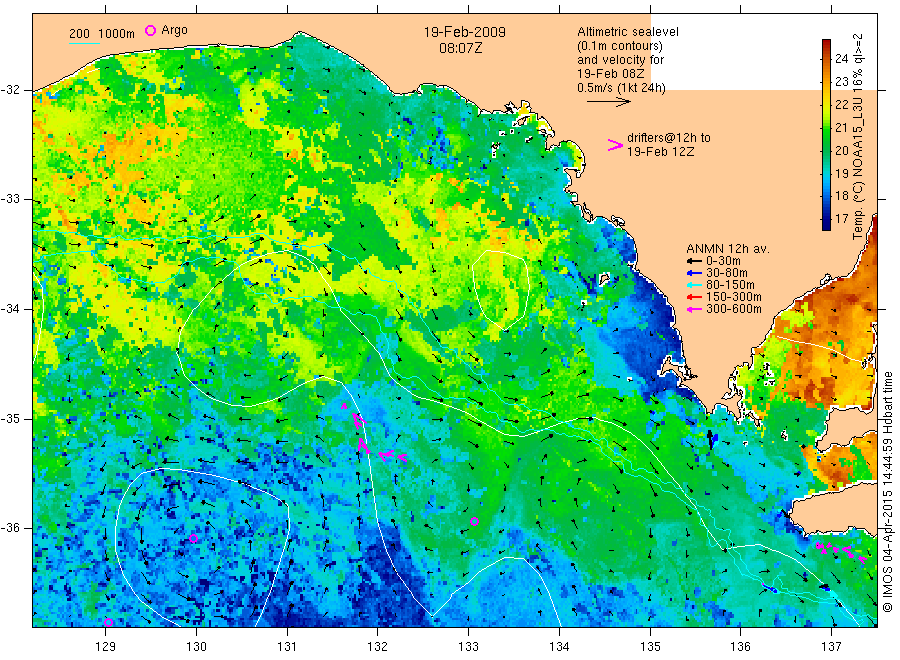This screenshot has height=660, width=900.
Task: Click the drifter track near 137E 36S
Action: point(841,552)
